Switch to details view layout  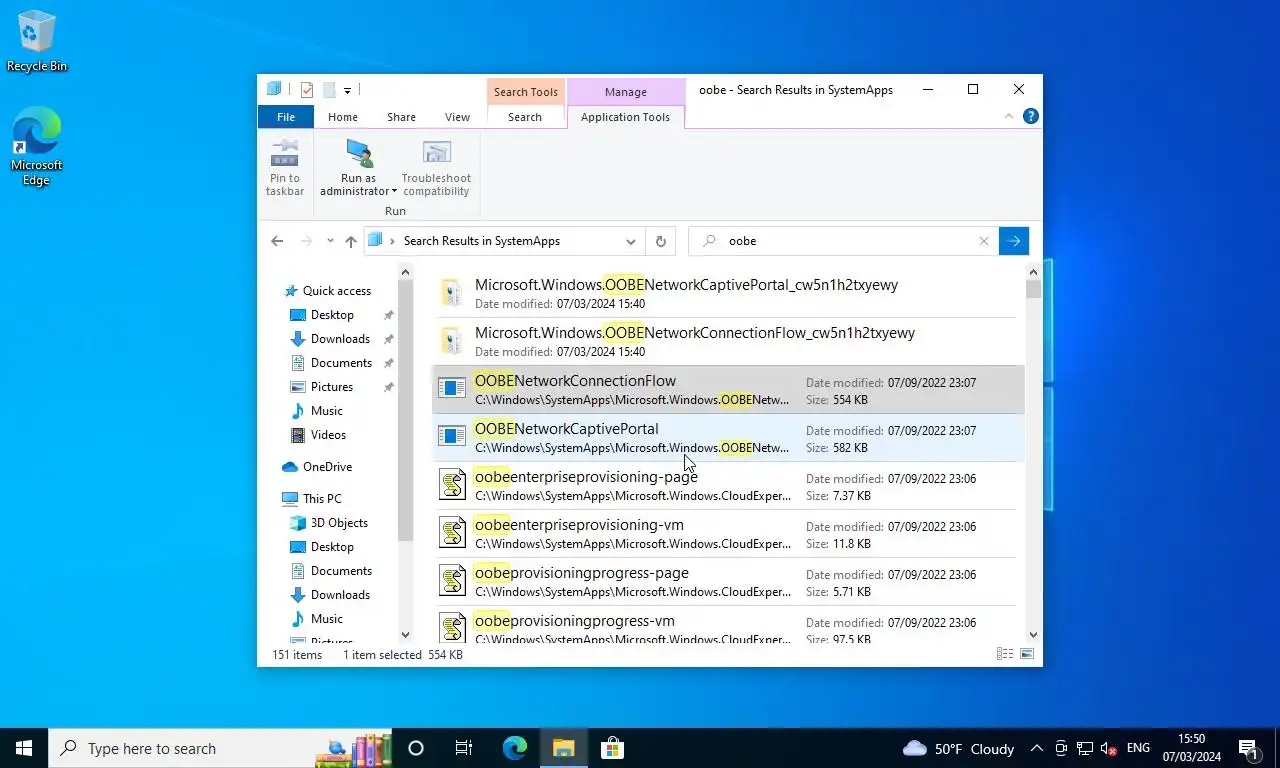(x=1005, y=655)
